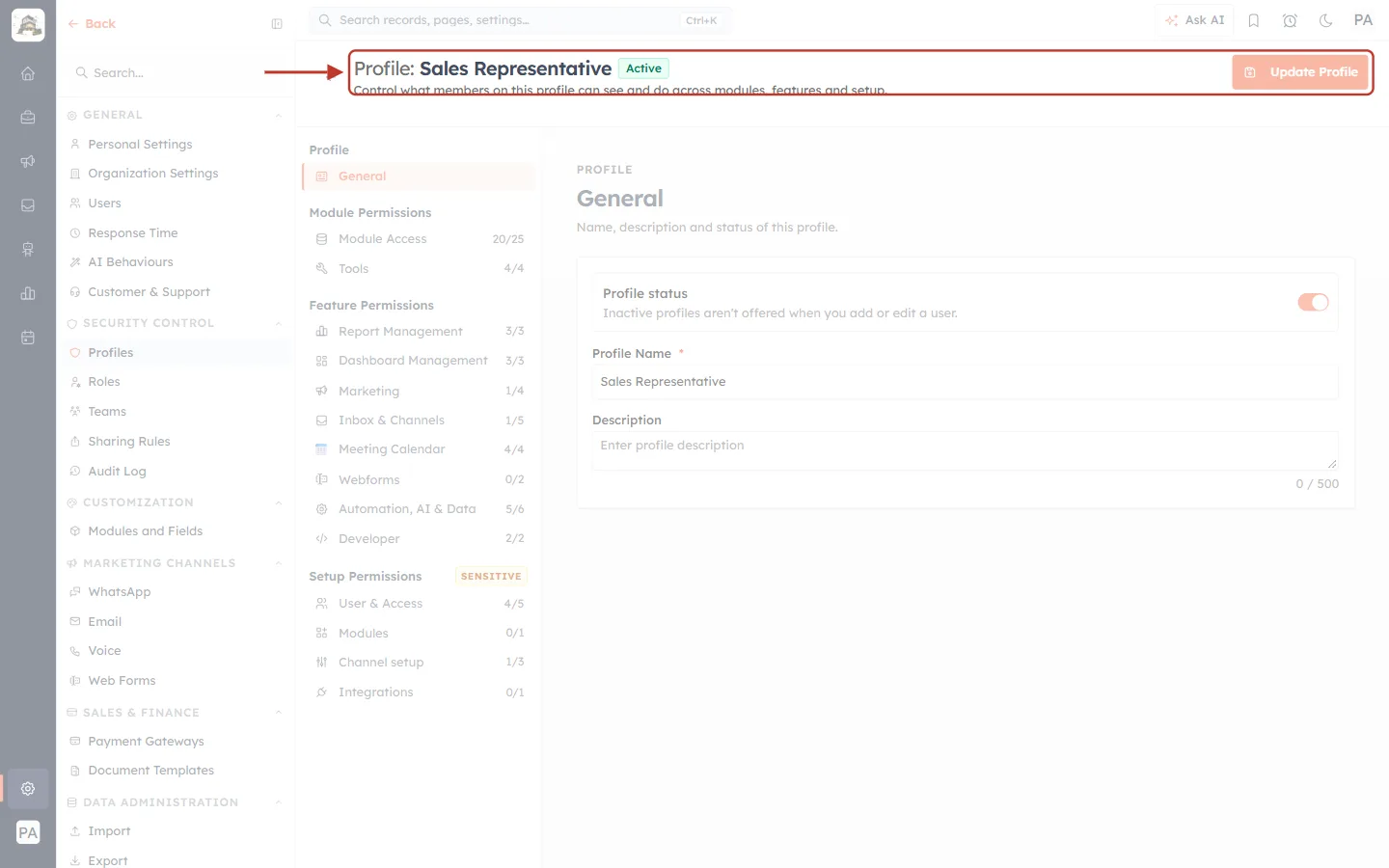The height and width of the screenshot is (868, 1389).
Task: Collapse the DATA ADMINISTRATION section chevron
Action: click(x=279, y=803)
